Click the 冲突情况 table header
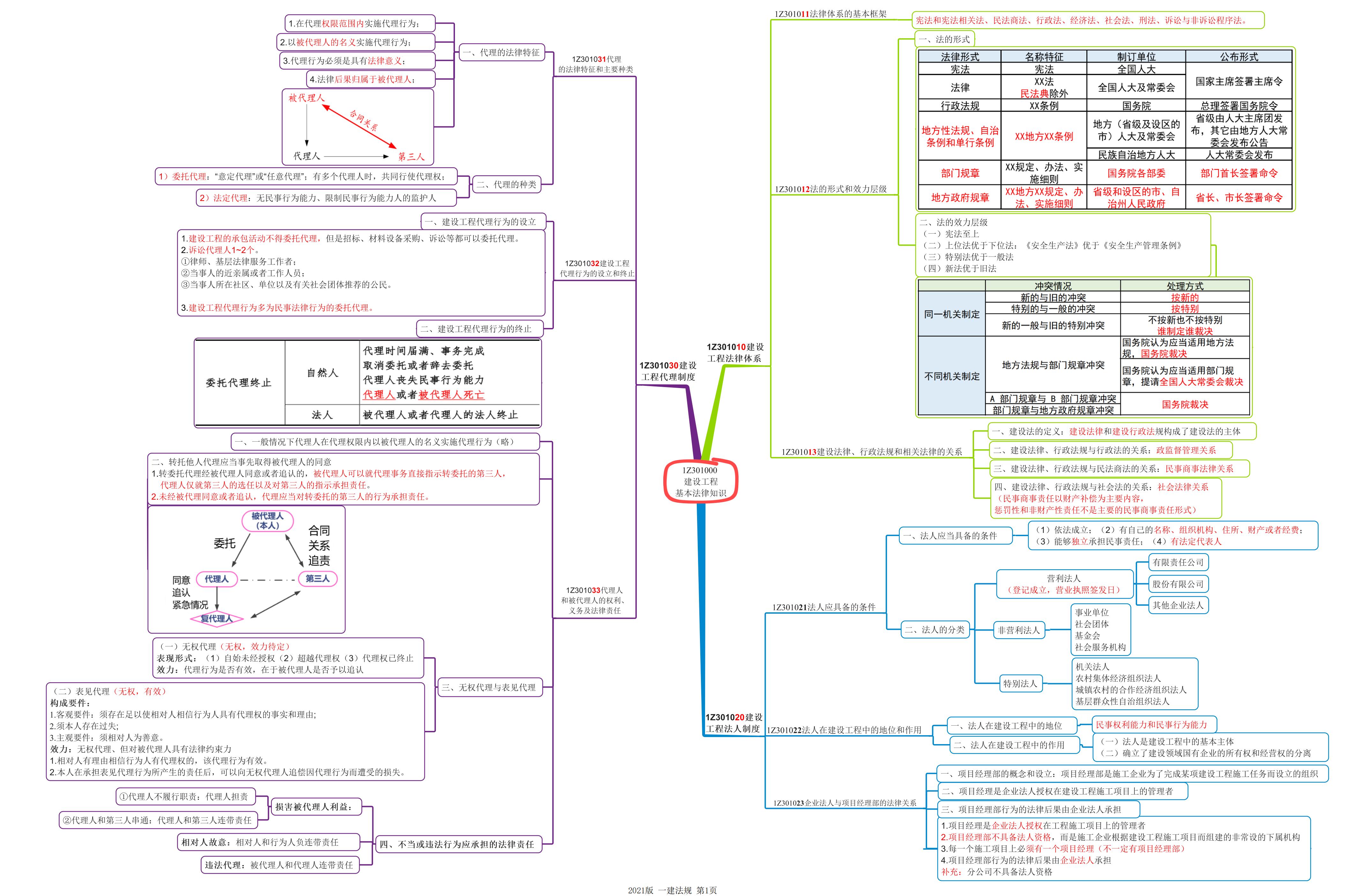 1053,286
